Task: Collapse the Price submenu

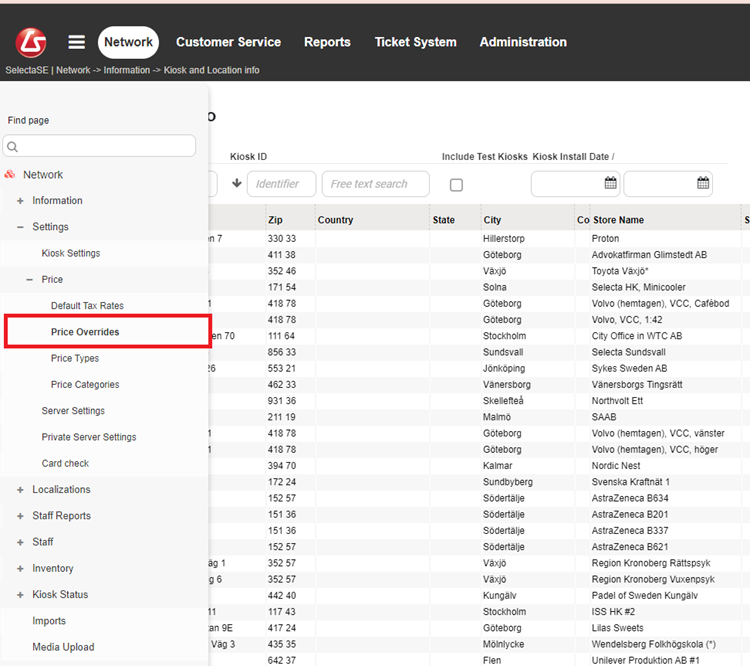Action: point(29,280)
